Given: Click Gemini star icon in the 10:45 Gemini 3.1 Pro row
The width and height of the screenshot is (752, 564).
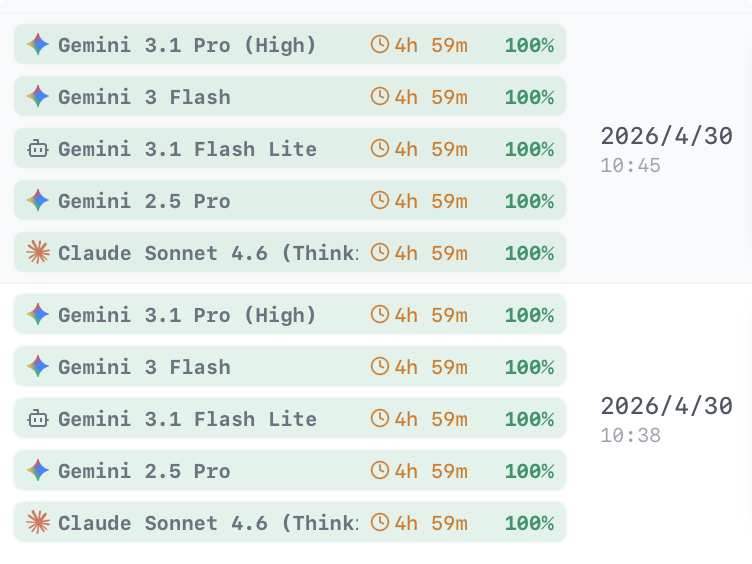Looking at the screenshot, I should [38, 45].
